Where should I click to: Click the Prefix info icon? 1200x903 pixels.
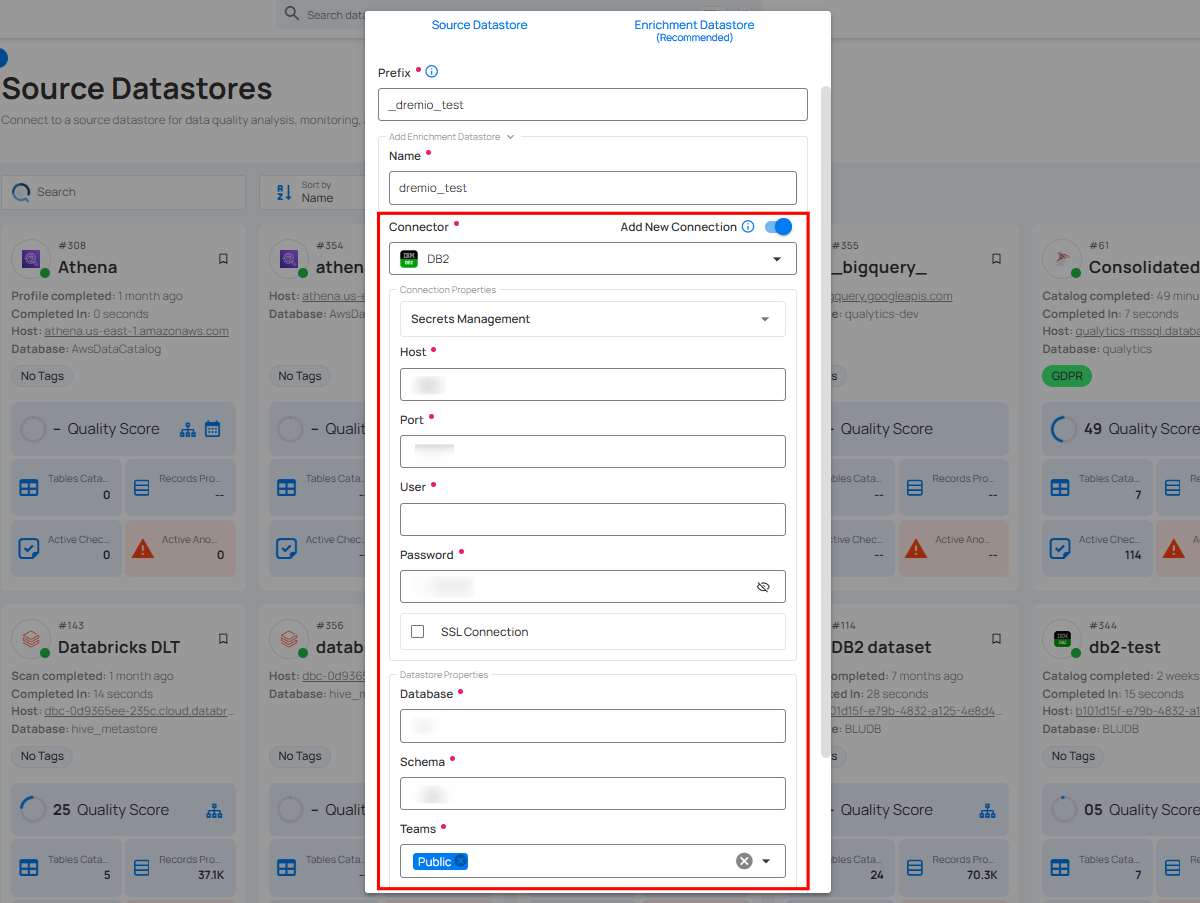tap(432, 72)
